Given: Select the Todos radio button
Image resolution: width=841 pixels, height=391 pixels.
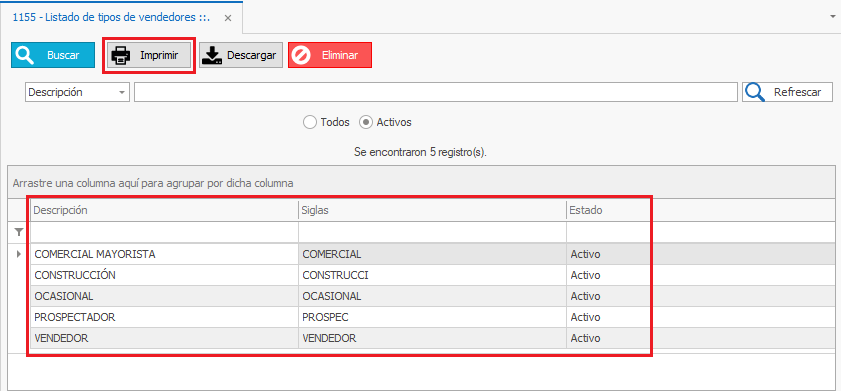Looking at the screenshot, I should point(309,122).
